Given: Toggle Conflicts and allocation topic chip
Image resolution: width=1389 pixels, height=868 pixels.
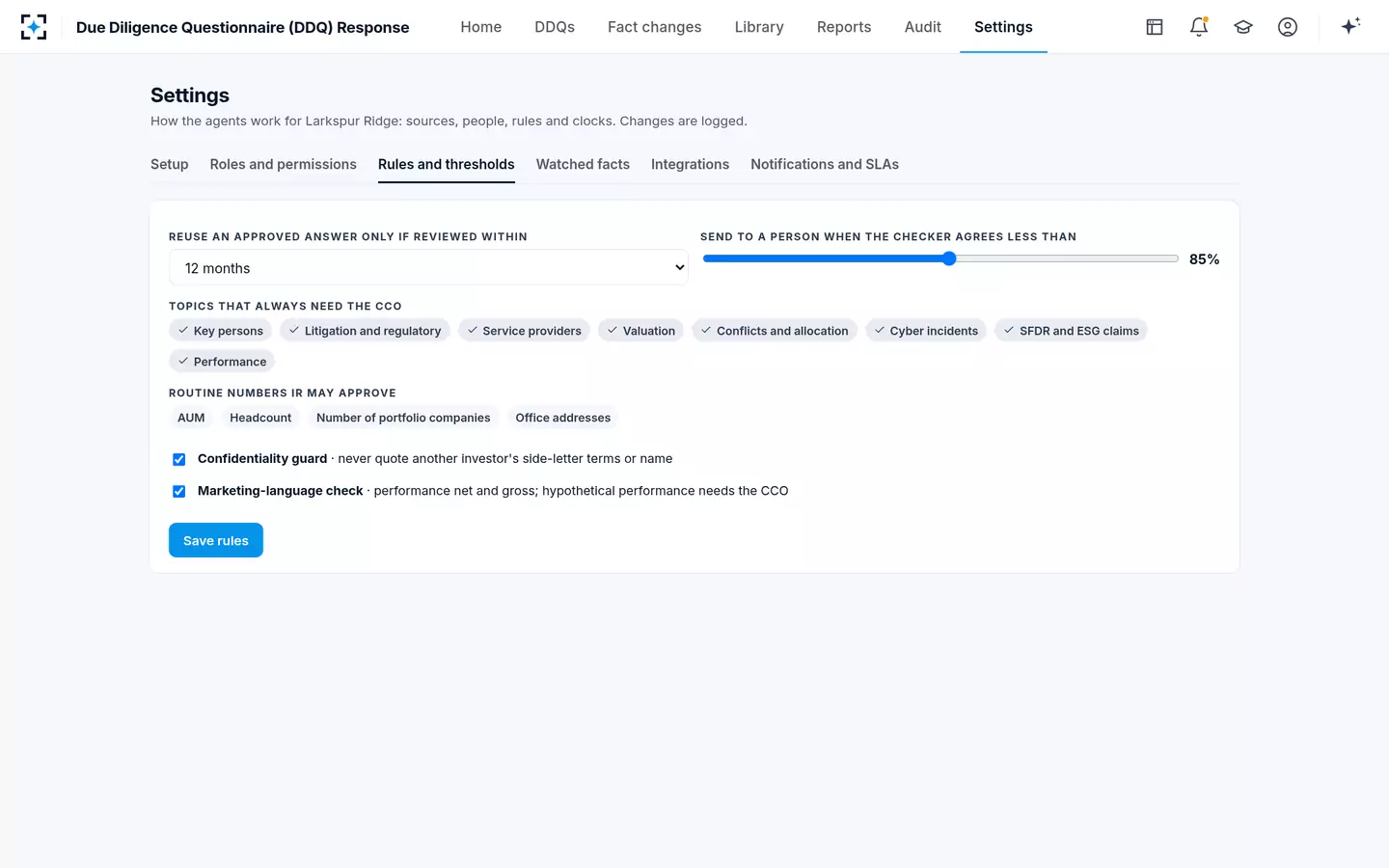Looking at the screenshot, I should pyautogui.click(x=775, y=331).
